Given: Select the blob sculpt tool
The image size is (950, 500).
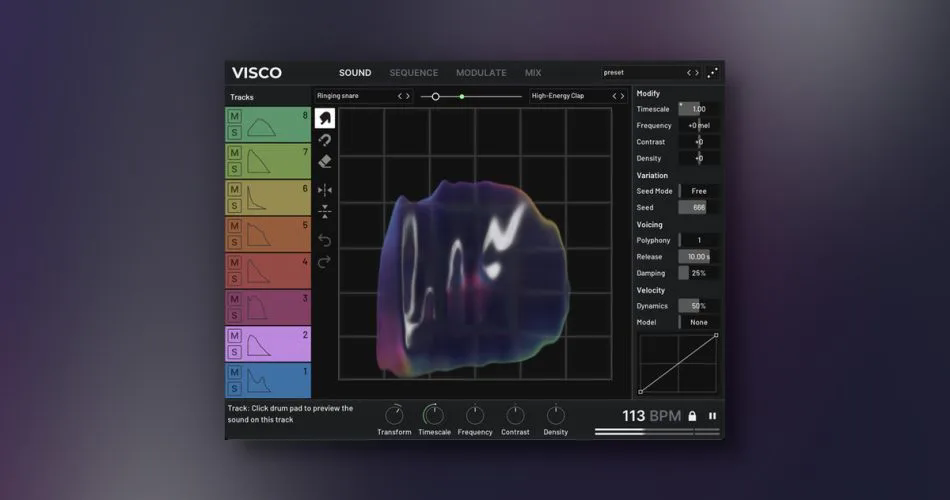Looking at the screenshot, I should [325, 118].
